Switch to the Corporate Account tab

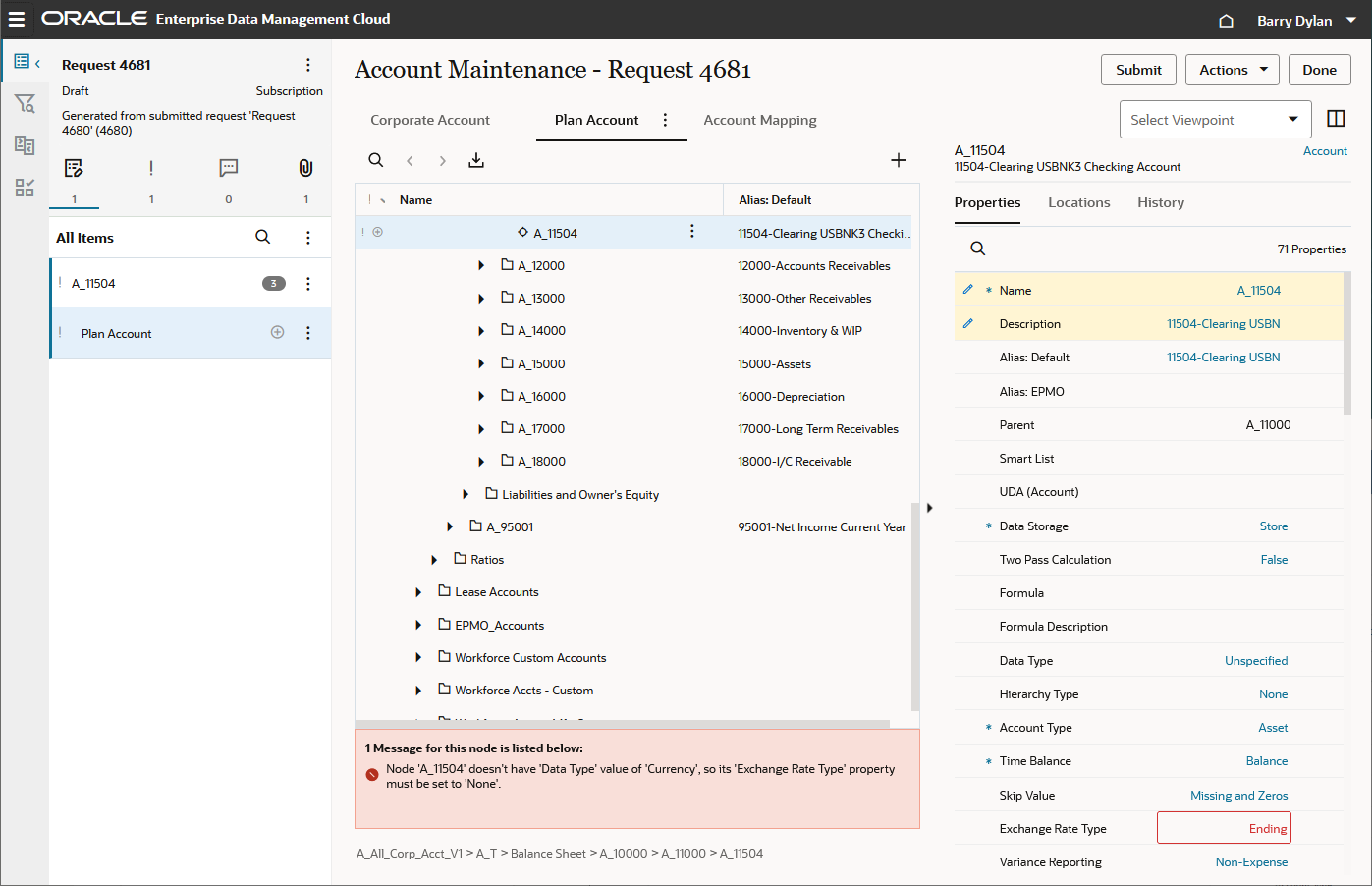pyautogui.click(x=429, y=120)
